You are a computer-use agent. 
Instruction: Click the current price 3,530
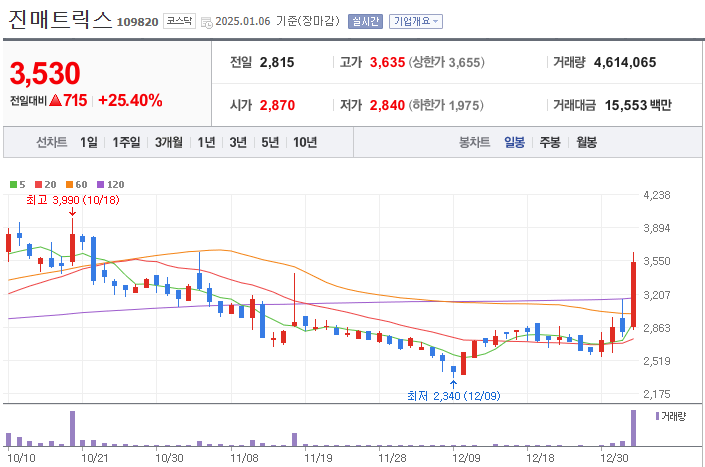point(45,73)
